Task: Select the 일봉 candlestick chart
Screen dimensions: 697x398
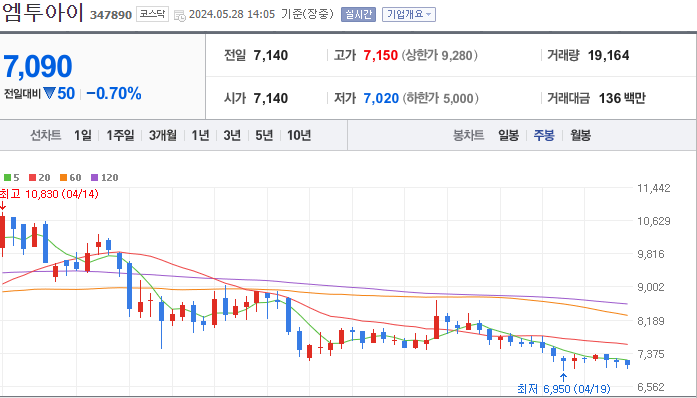Action: 508,135
